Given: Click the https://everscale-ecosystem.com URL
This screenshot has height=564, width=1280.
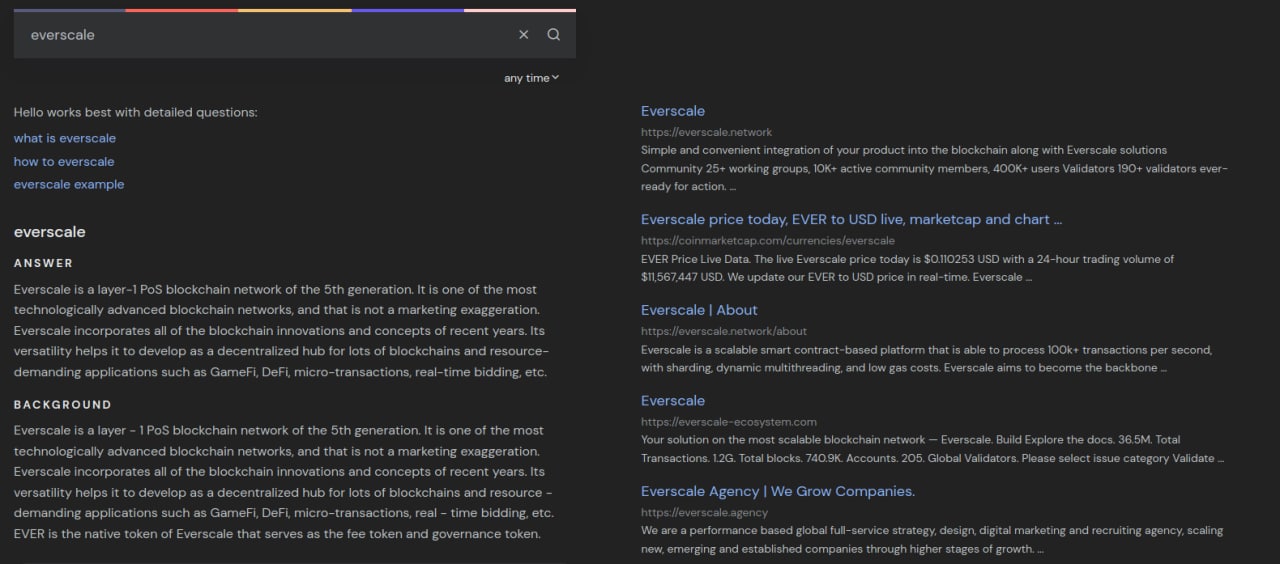Looking at the screenshot, I should pyautogui.click(x=728, y=422).
